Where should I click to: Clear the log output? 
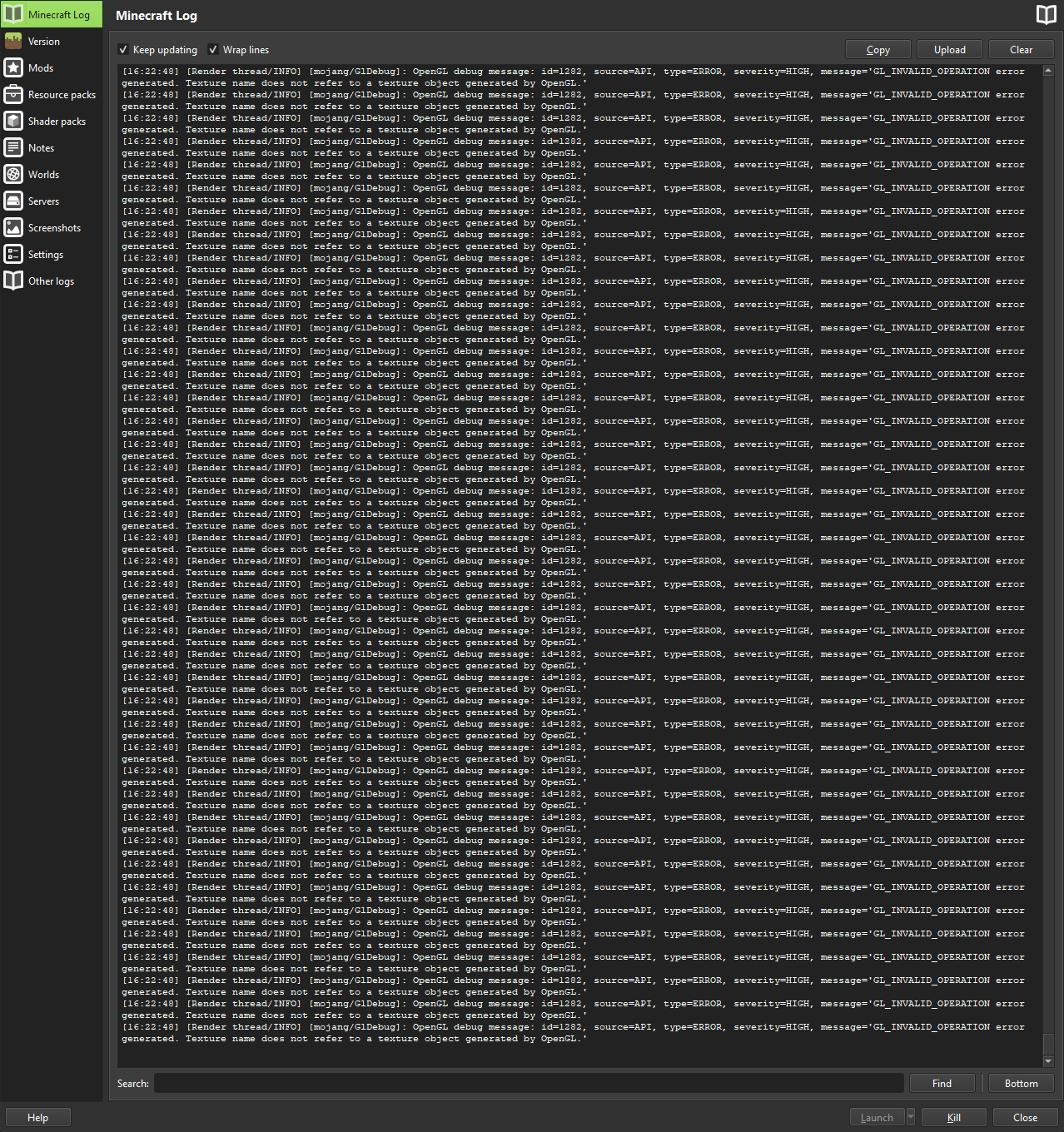click(x=1021, y=50)
